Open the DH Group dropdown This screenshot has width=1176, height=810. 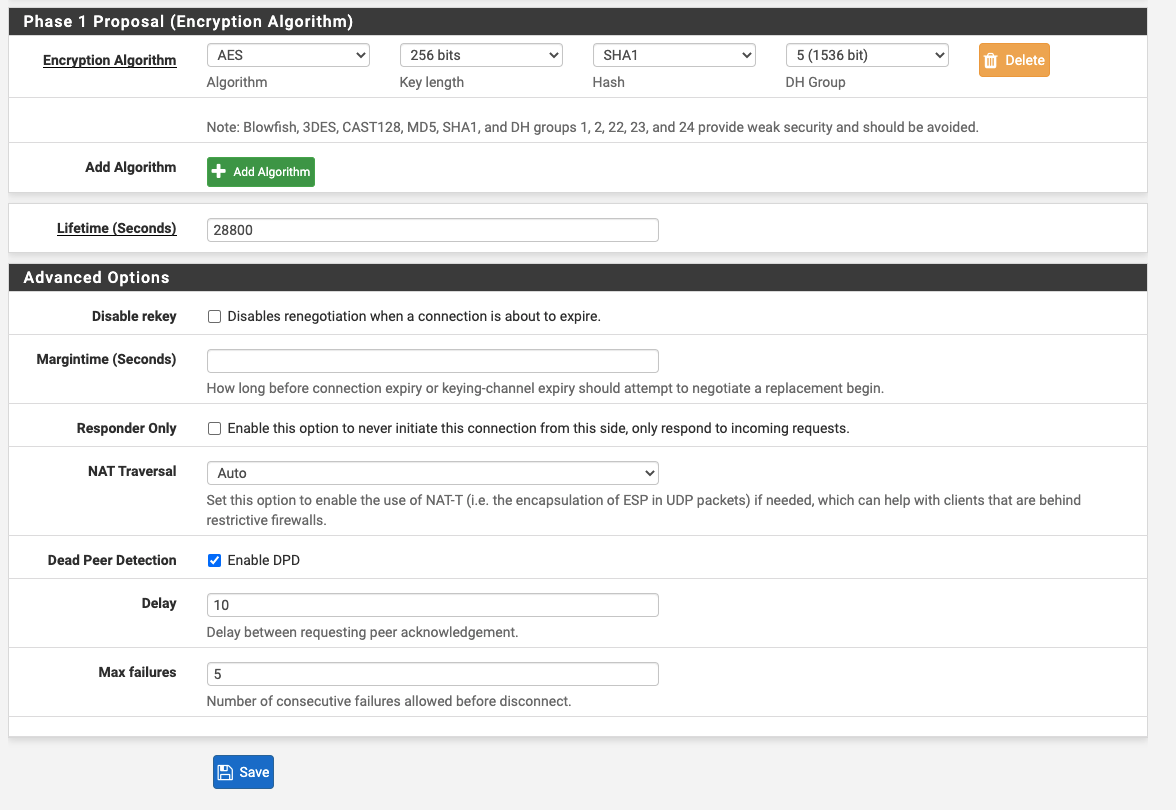pos(867,55)
